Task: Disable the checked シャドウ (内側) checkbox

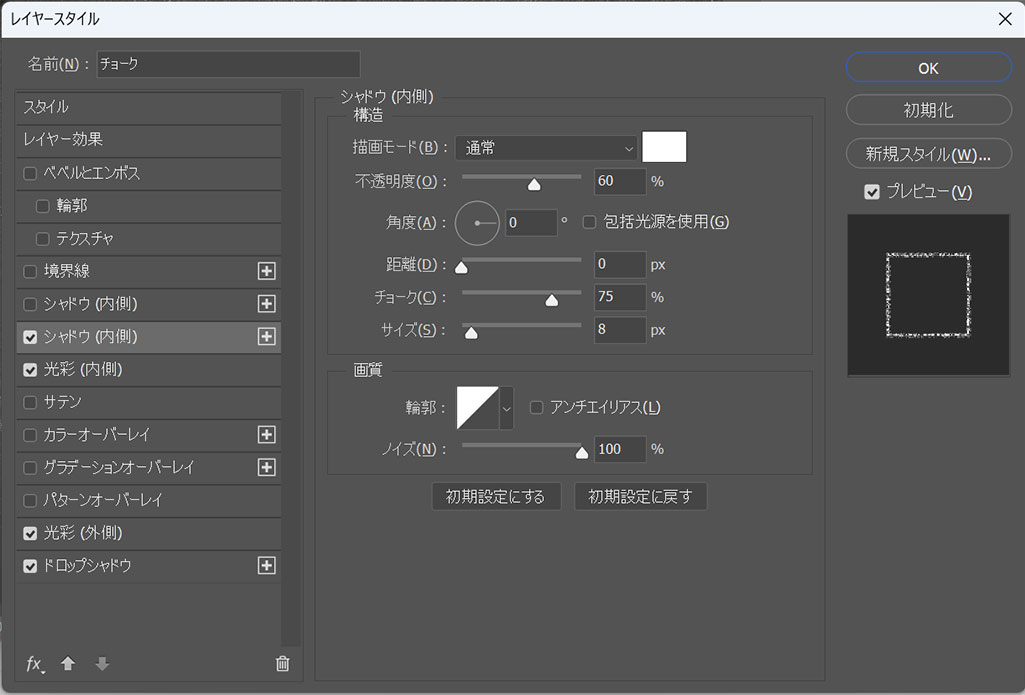Action: click(x=30, y=337)
